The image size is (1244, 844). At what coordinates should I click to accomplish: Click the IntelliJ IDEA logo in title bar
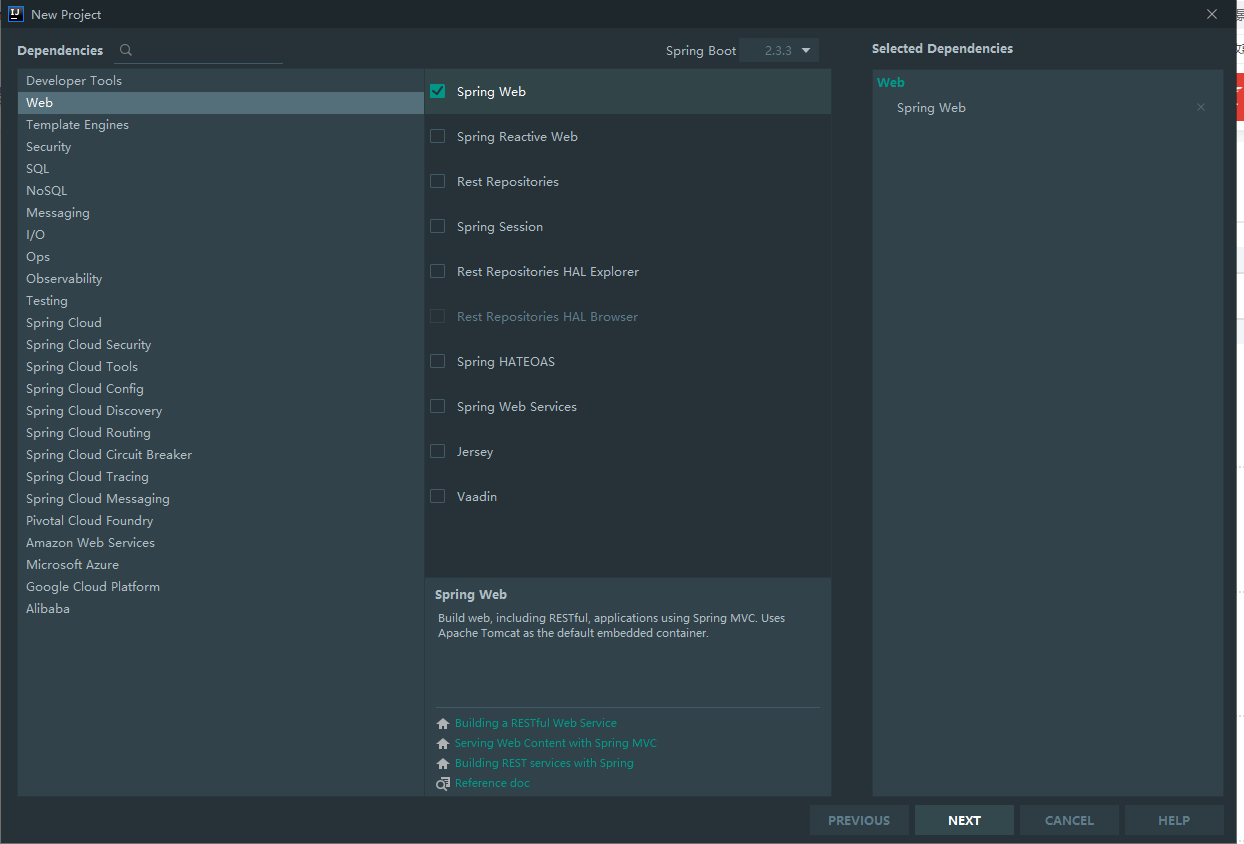15,14
